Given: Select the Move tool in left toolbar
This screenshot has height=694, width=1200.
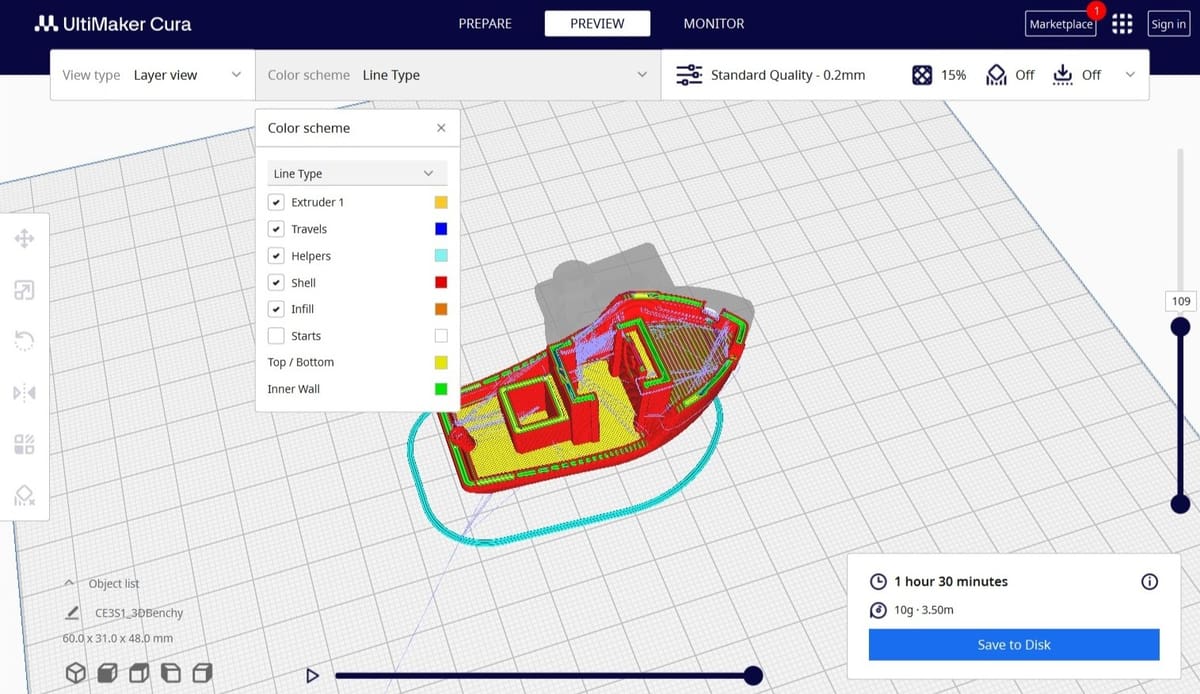Looking at the screenshot, I should [x=25, y=238].
